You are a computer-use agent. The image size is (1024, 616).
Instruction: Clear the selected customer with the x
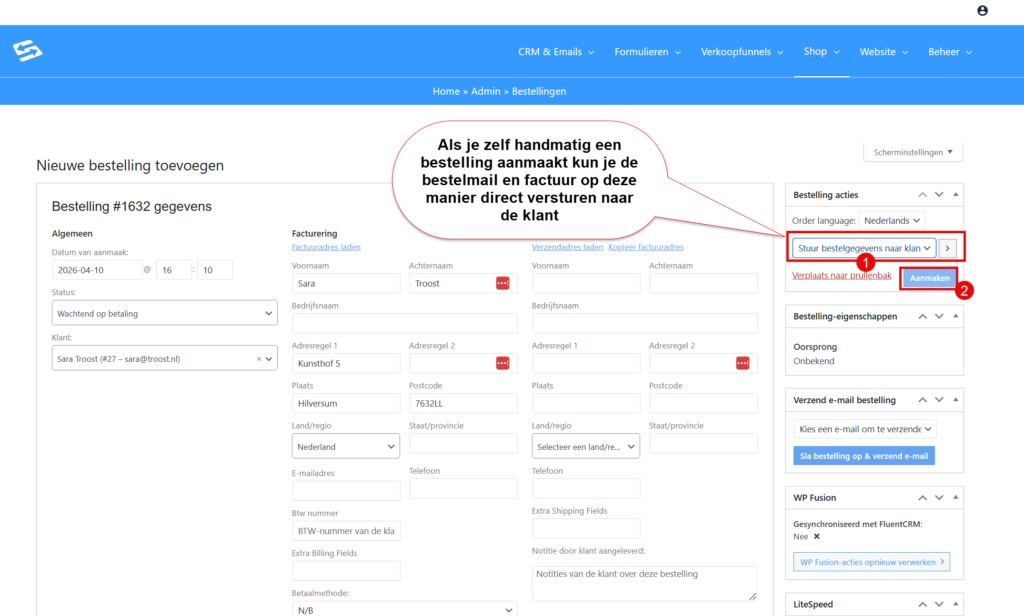[x=259, y=358]
